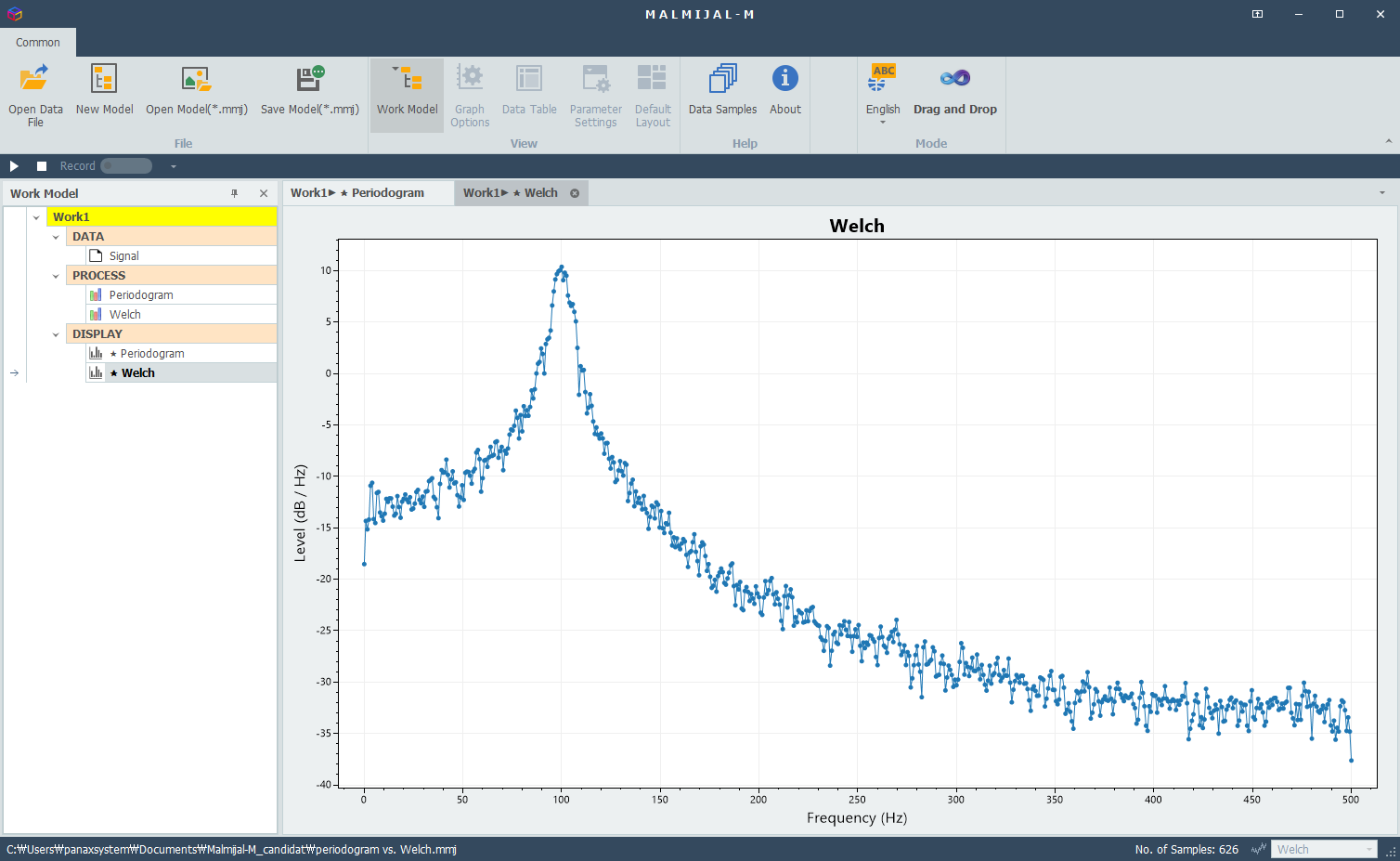1400x861 pixels.
Task: Click the waveform icon in the status bar
Action: [x=1259, y=849]
